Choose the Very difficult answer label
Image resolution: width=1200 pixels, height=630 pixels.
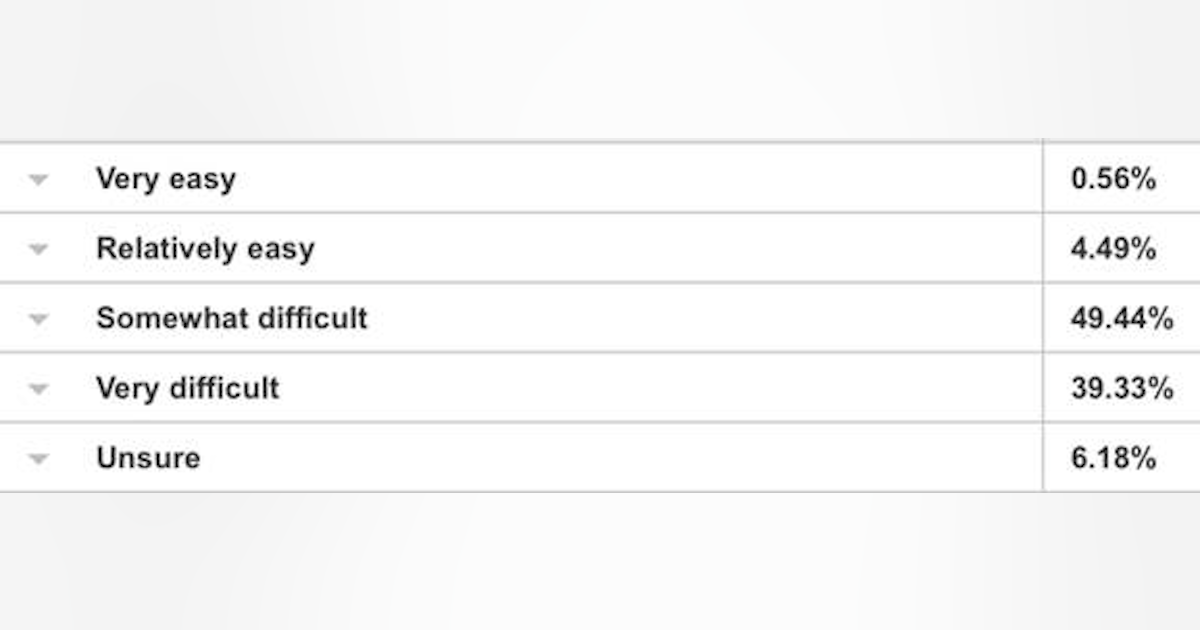tap(188, 388)
